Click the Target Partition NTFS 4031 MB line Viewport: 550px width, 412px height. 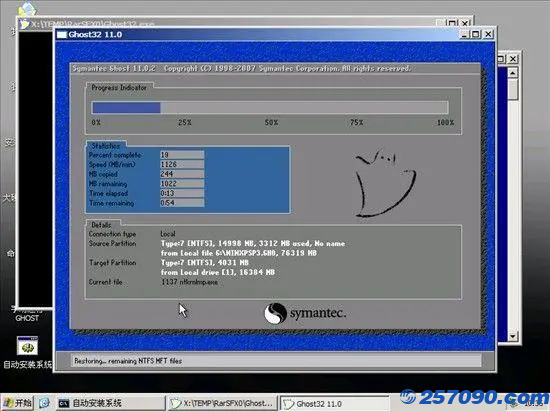pyautogui.click(x=204, y=262)
